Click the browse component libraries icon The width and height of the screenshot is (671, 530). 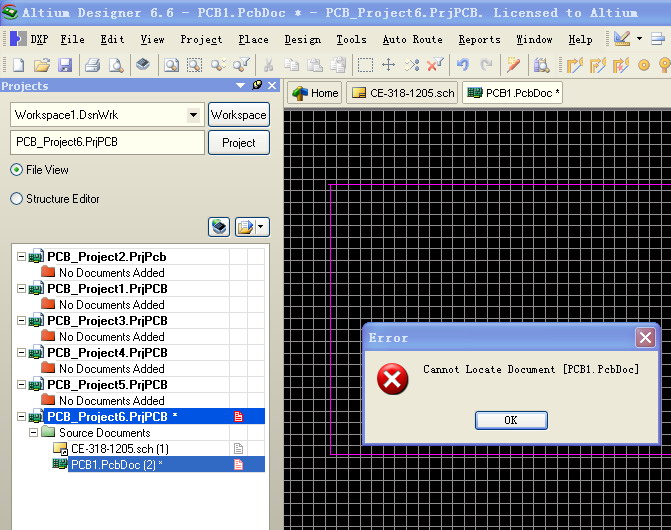(541, 65)
